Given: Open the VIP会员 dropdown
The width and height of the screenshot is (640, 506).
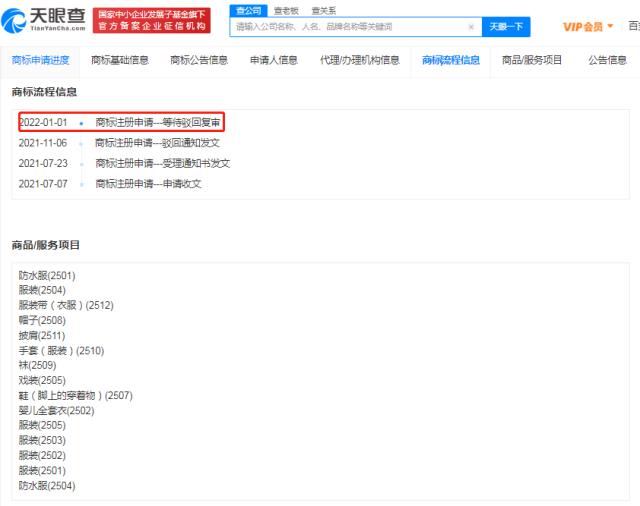Looking at the screenshot, I should (588, 27).
